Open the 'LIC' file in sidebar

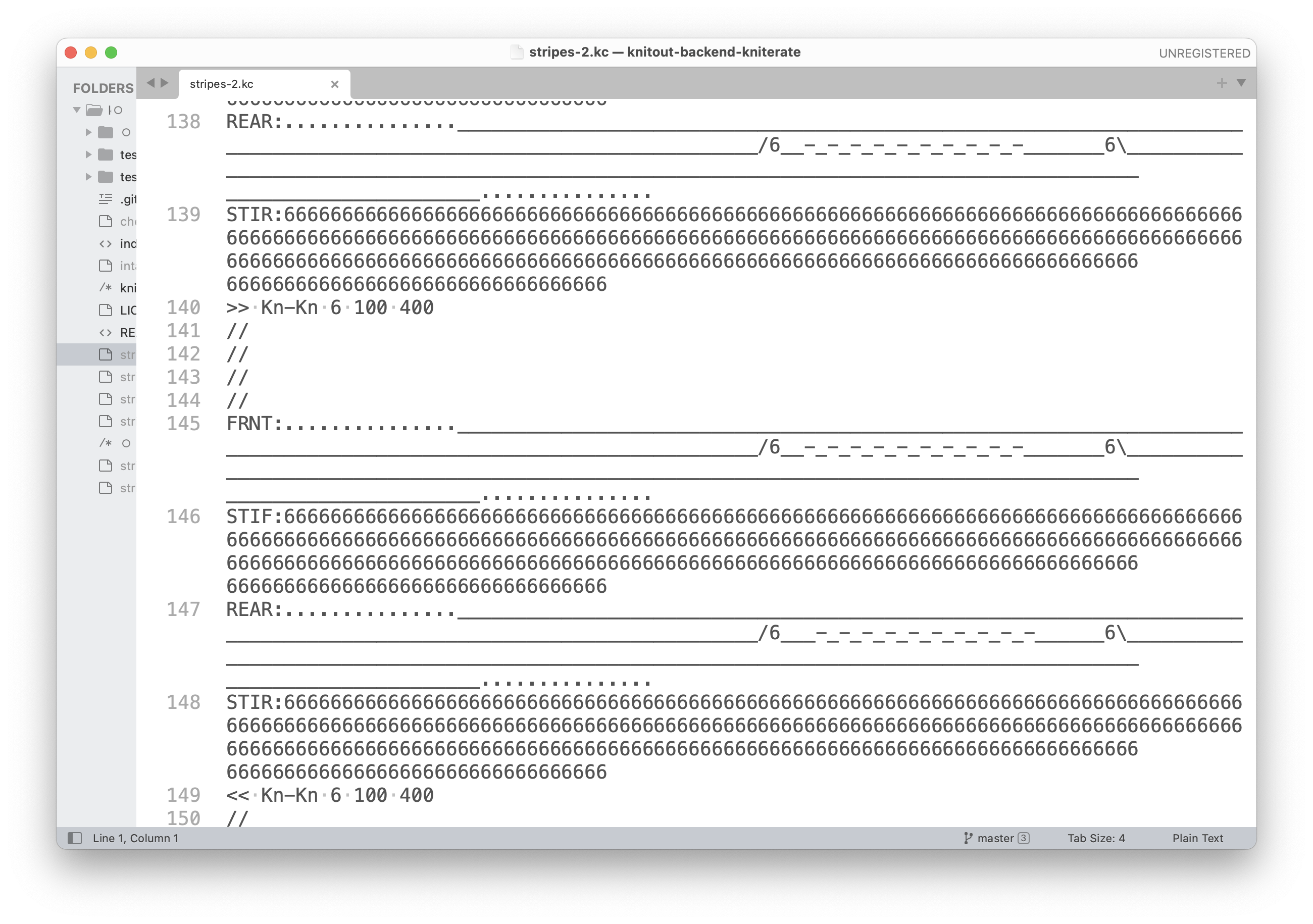(128, 310)
